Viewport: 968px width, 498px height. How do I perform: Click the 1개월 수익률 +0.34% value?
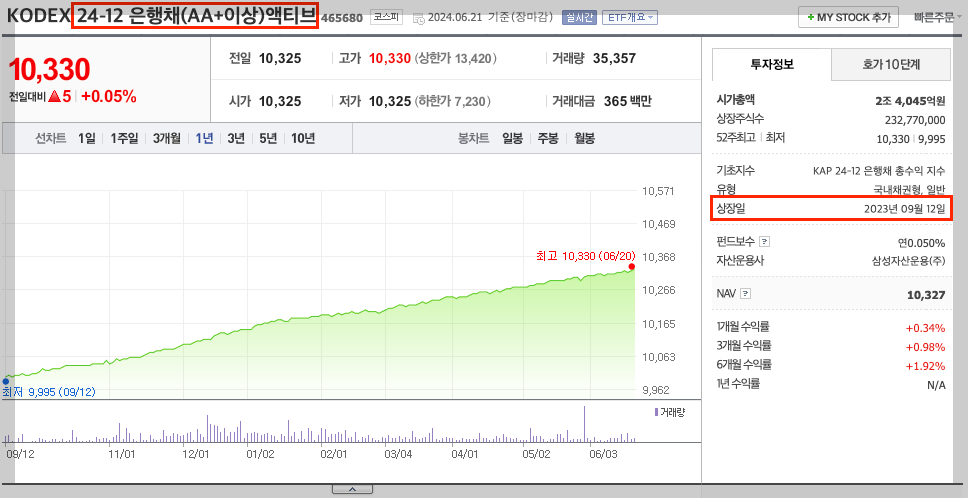(x=925, y=328)
